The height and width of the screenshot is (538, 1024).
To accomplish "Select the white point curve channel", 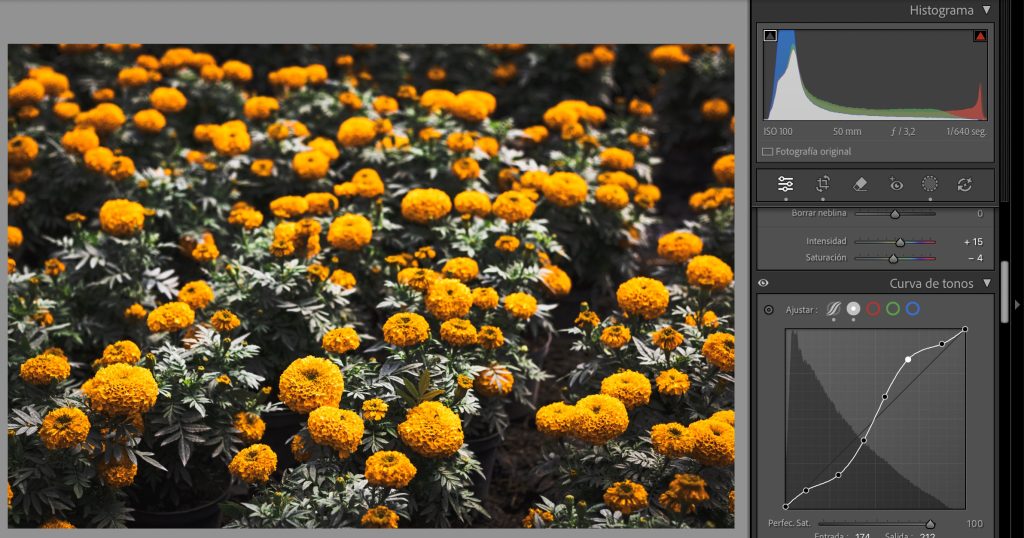I will (x=854, y=309).
